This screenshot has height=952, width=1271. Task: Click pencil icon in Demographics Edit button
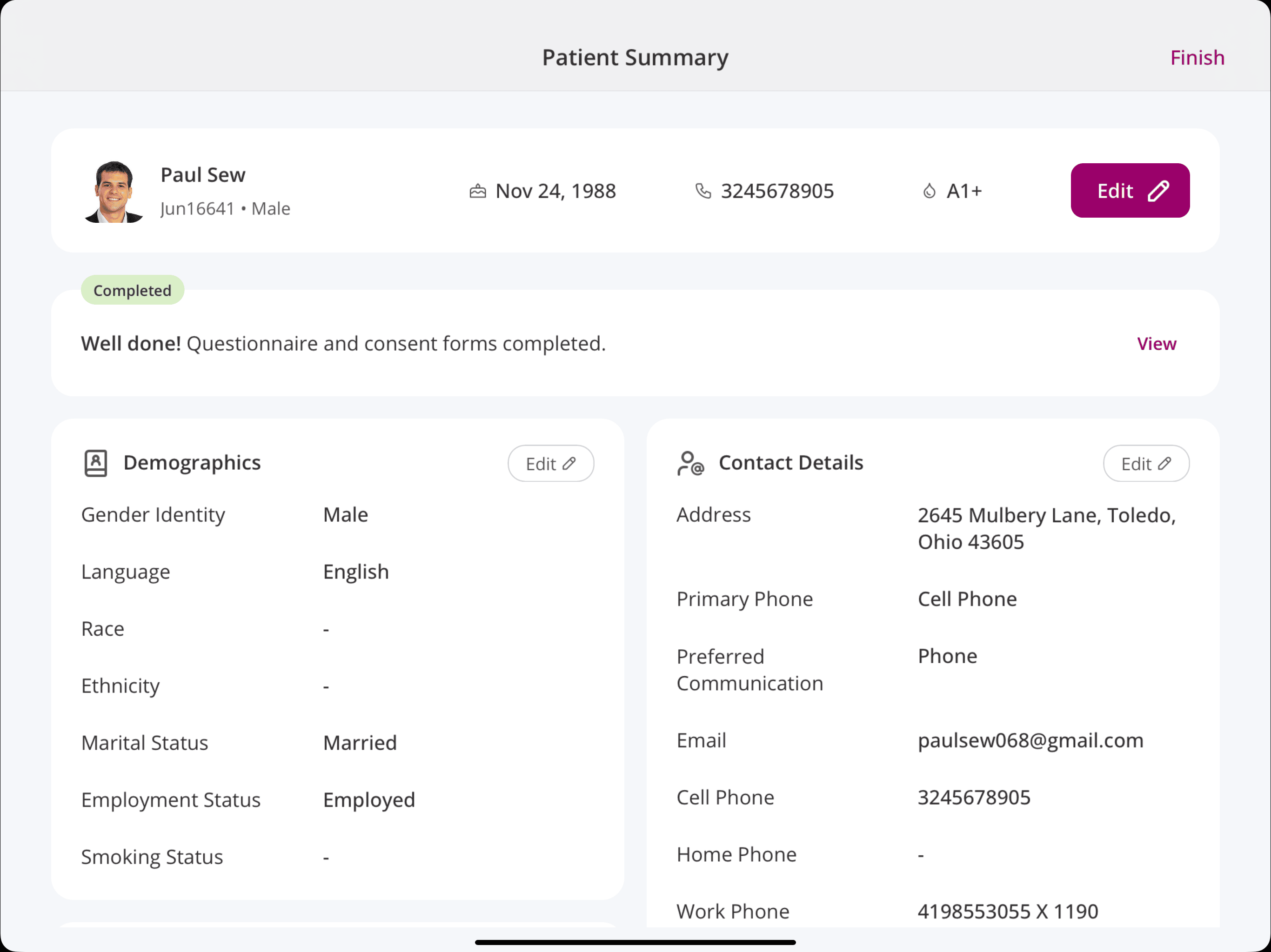(569, 464)
